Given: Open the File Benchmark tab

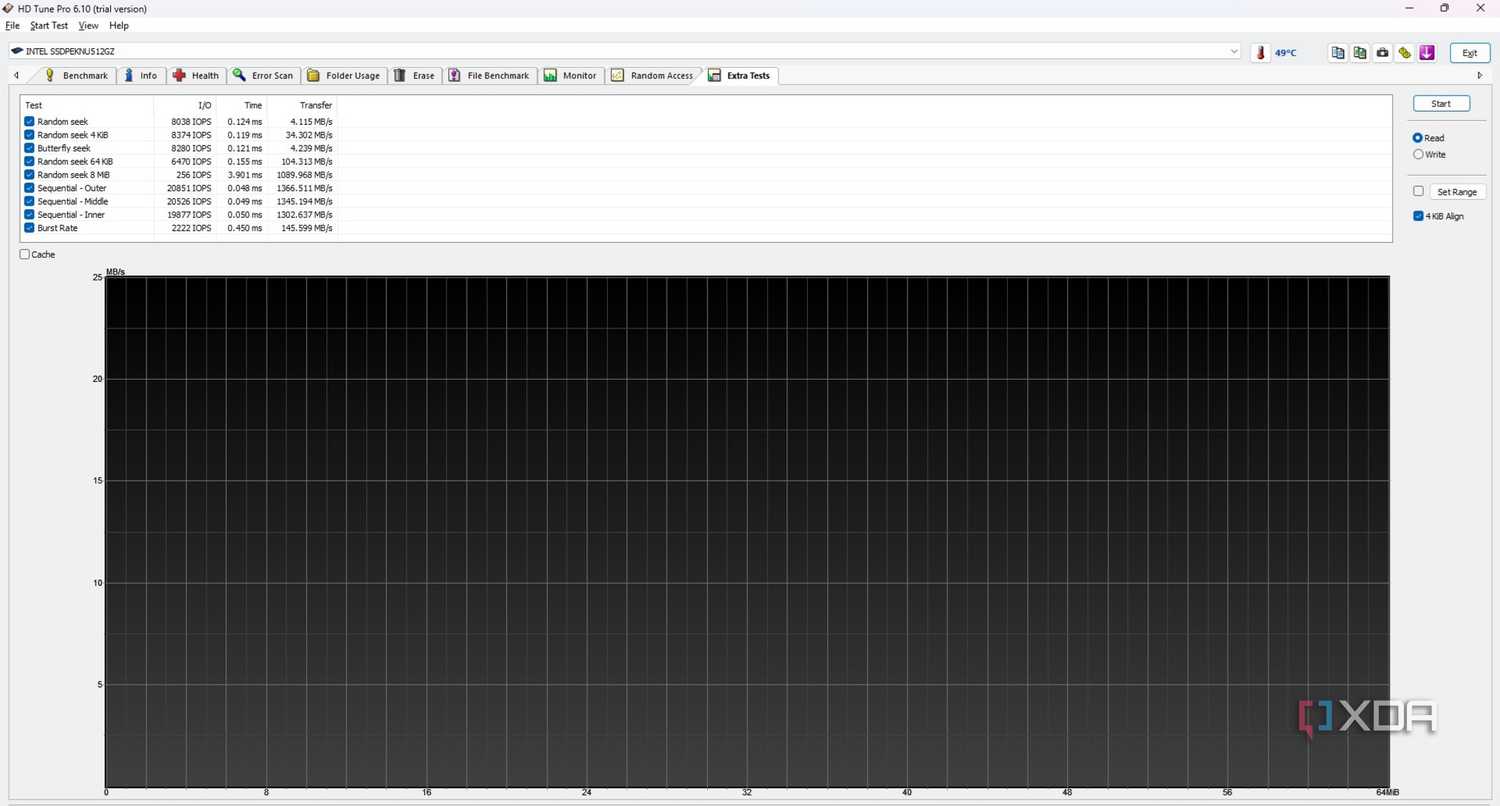Looking at the screenshot, I should (489, 75).
